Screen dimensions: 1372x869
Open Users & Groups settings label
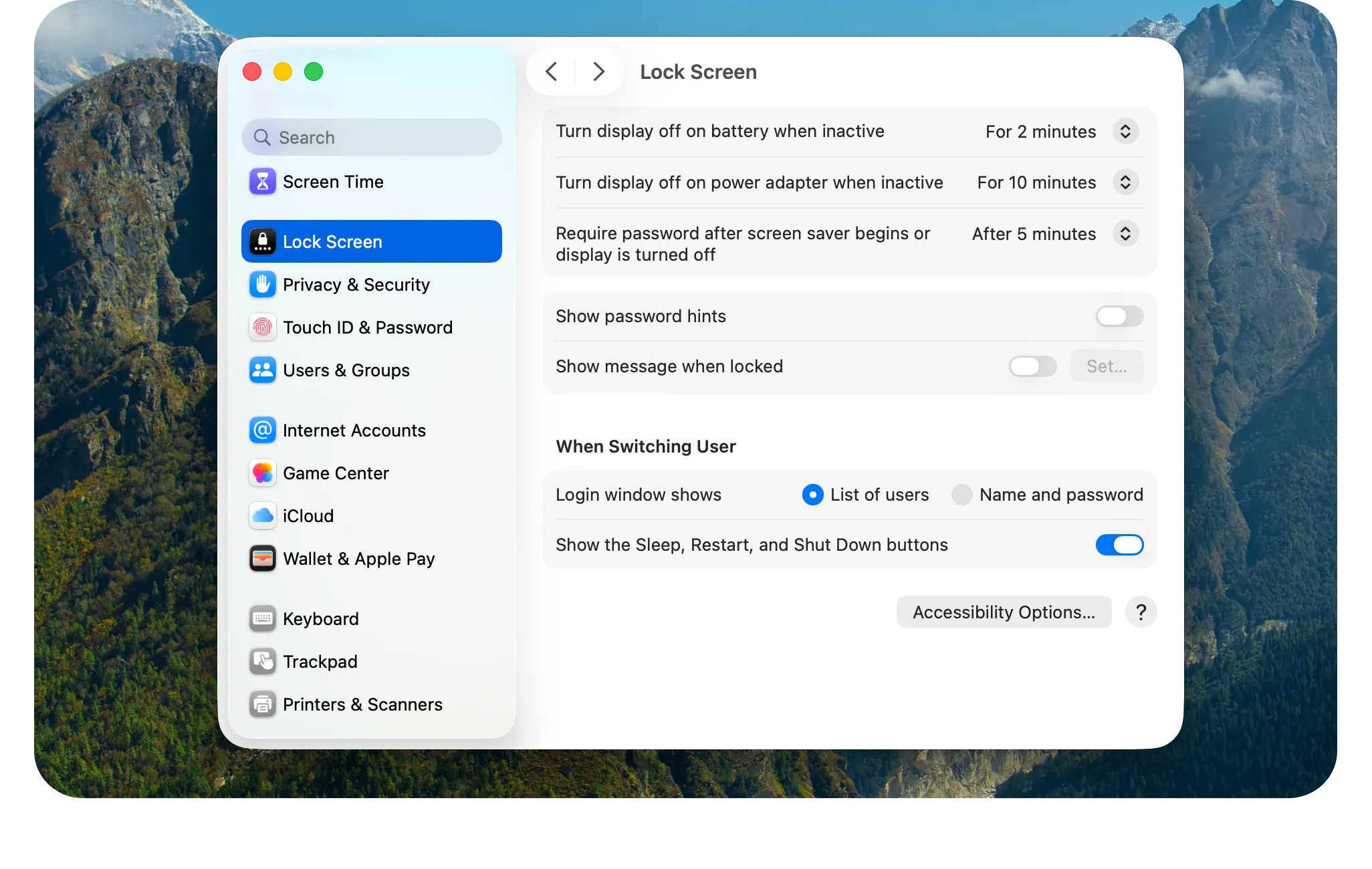tap(346, 370)
